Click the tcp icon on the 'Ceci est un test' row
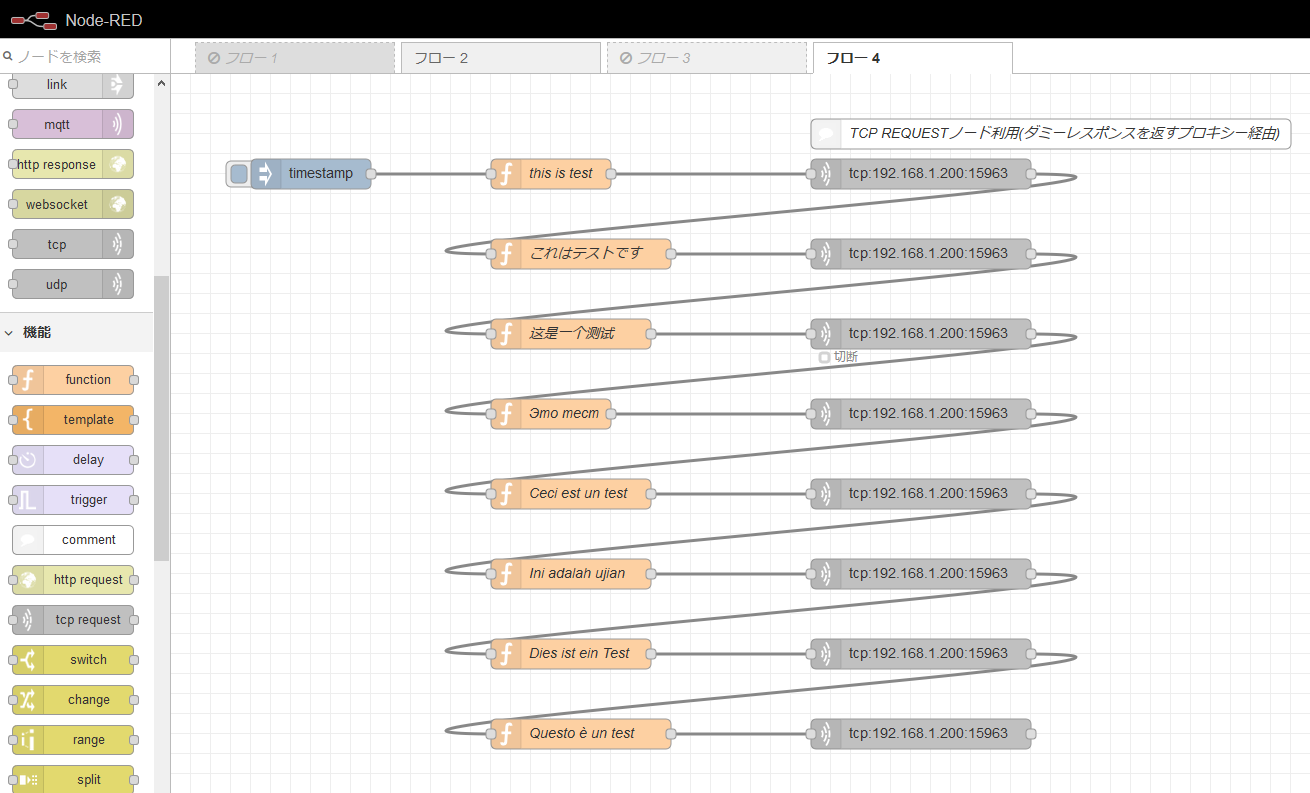Viewport: 1310px width, 793px height. [x=826, y=494]
